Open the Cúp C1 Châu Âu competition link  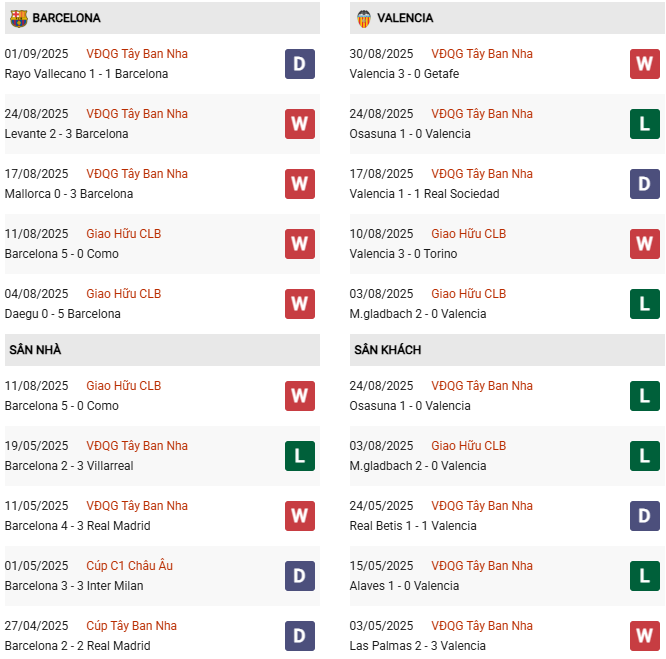click(x=129, y=566)
